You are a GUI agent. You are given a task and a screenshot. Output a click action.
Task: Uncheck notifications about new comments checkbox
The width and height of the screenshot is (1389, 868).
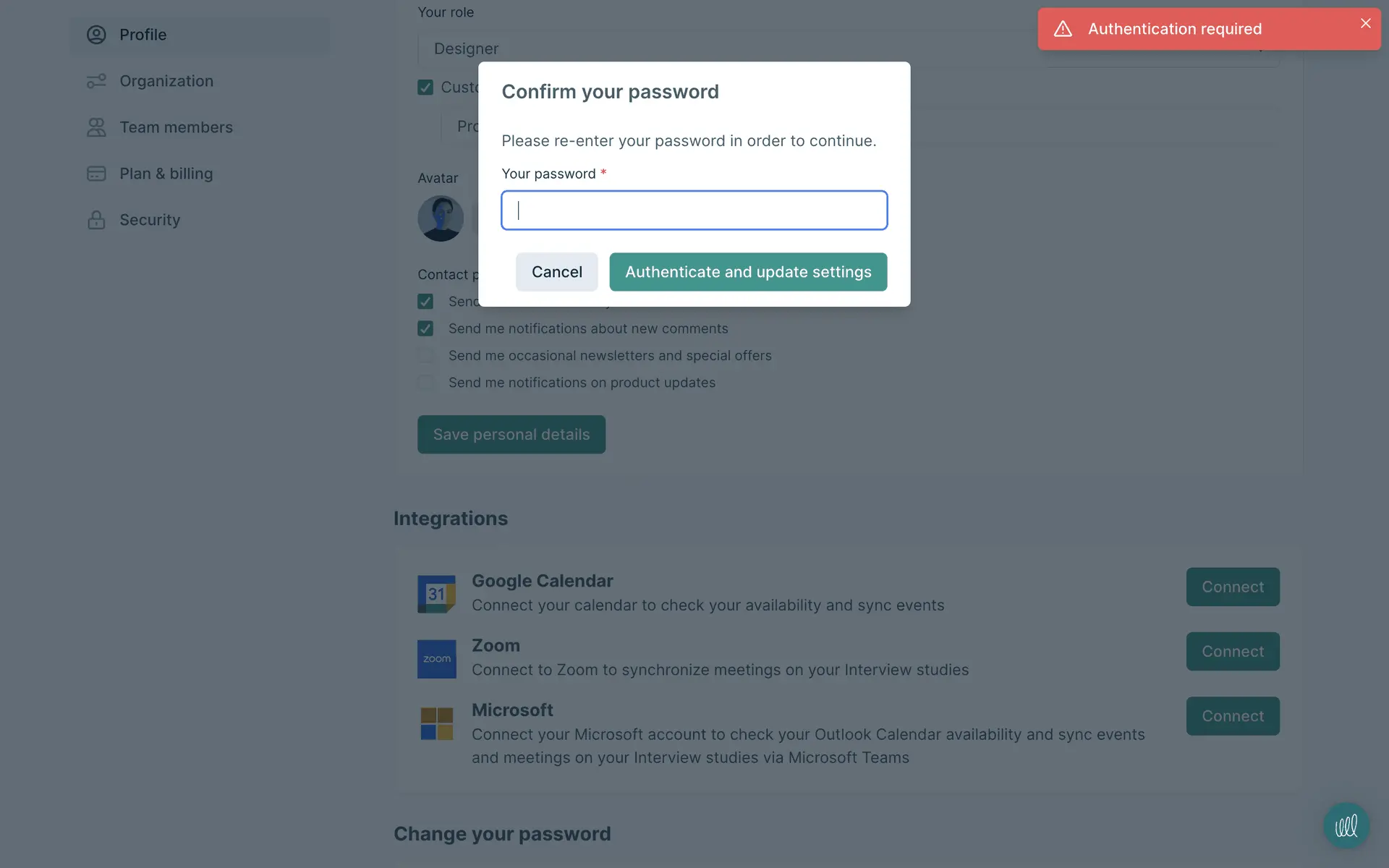[x=425, y=328]
